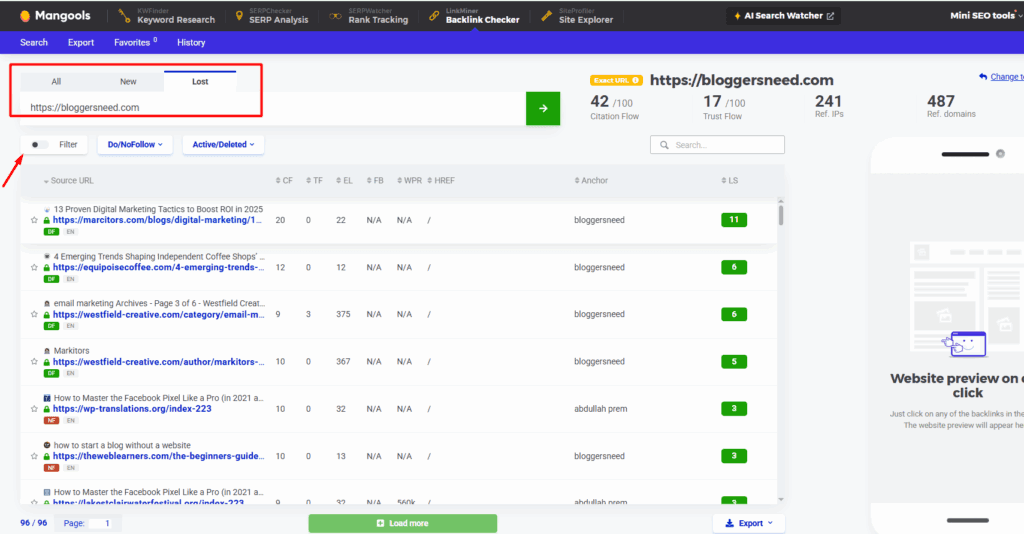This screenshot has height=534, width=1024.
Task: Open wp-translations.org/index-223 link
Action: pos(132,409)
